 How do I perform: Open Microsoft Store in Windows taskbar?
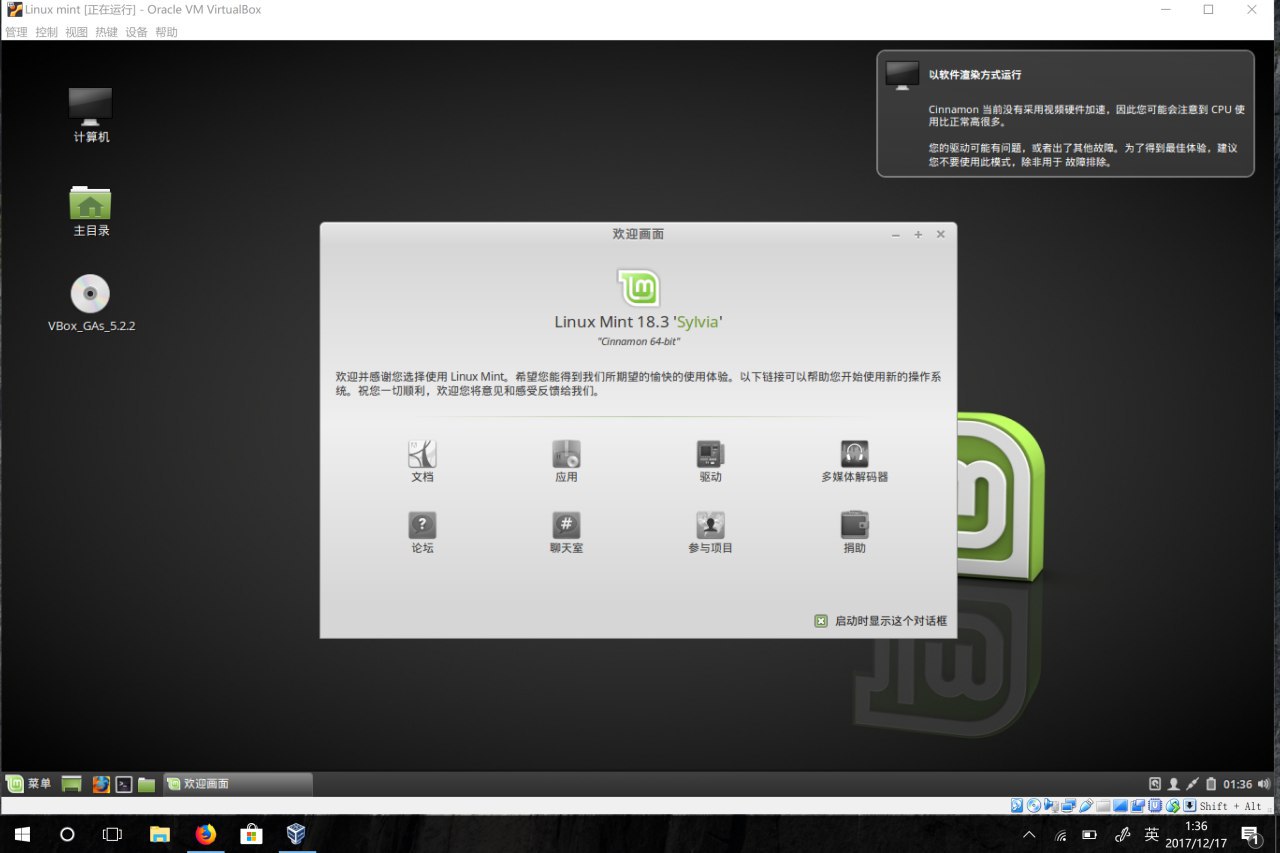coord(251,834)
